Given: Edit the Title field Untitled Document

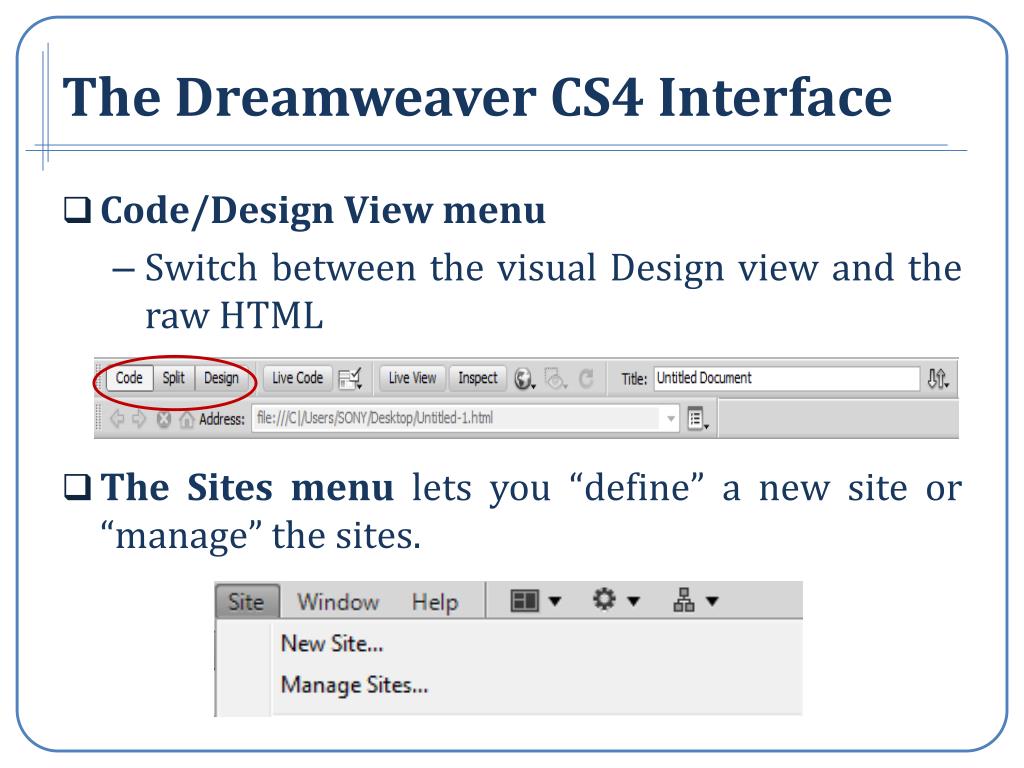Looking at the screenshot, I should (787, 378).
